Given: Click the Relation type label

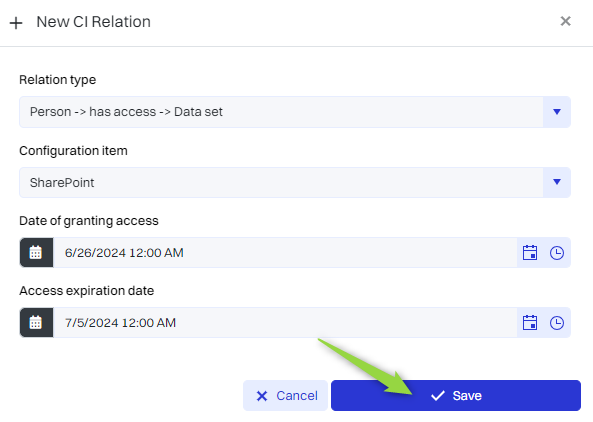Looking at the screenshot, I should (x=57, y=80).
